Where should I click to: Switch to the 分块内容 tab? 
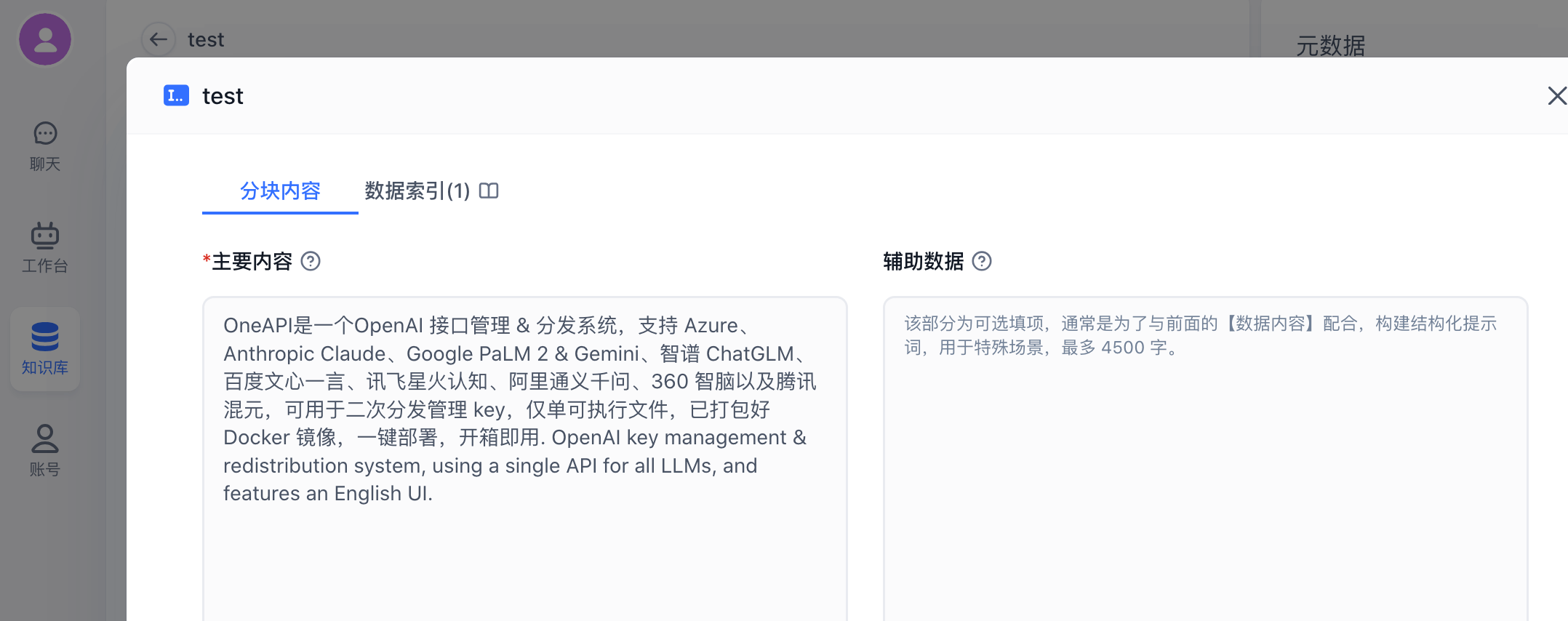tap(280, 191)
